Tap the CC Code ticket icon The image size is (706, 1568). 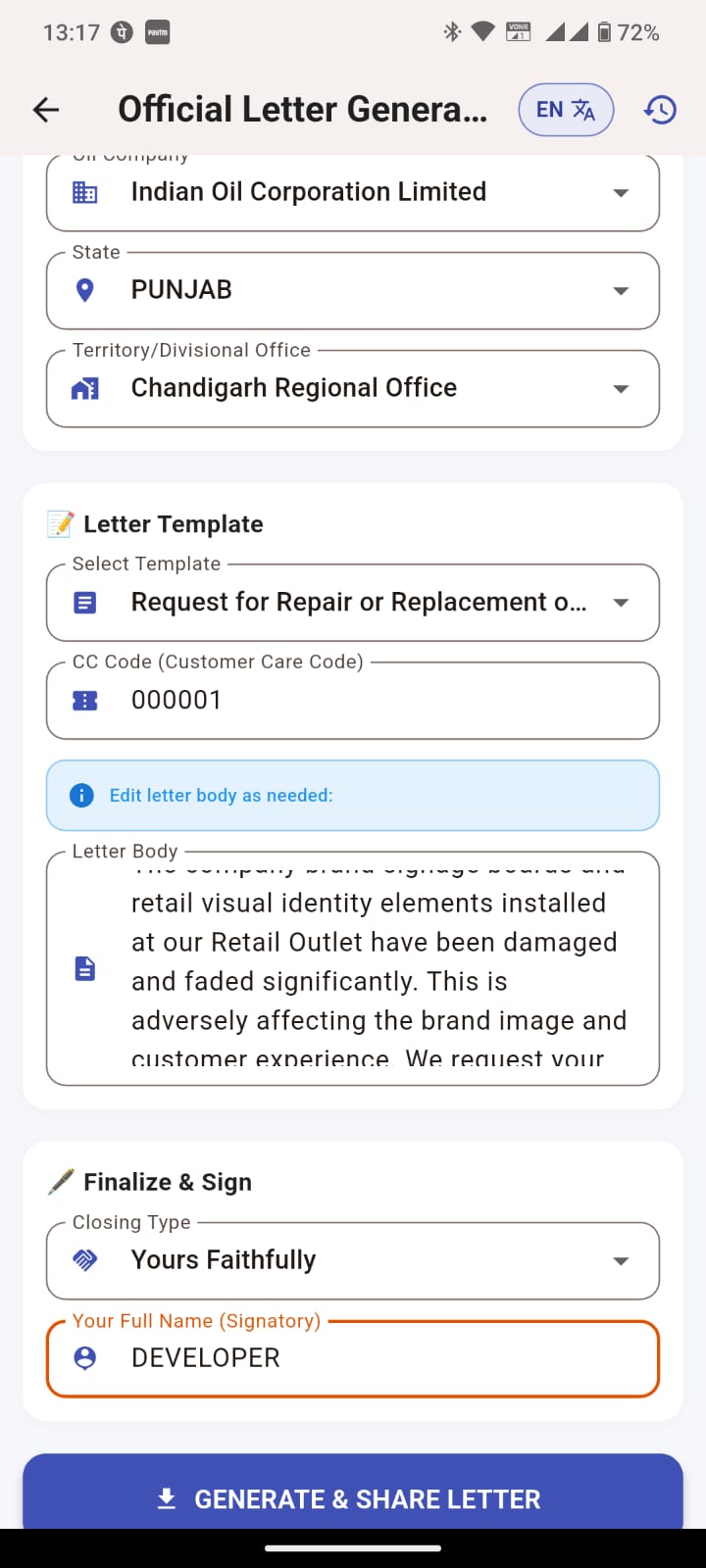coord(85,701)
